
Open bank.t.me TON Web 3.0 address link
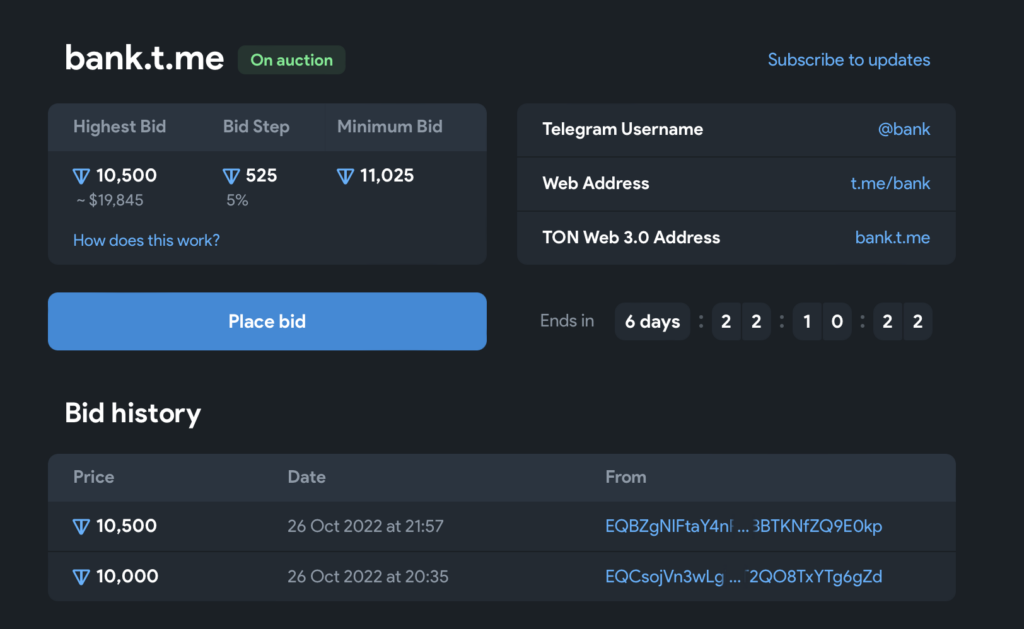click(x=892, y=237)
